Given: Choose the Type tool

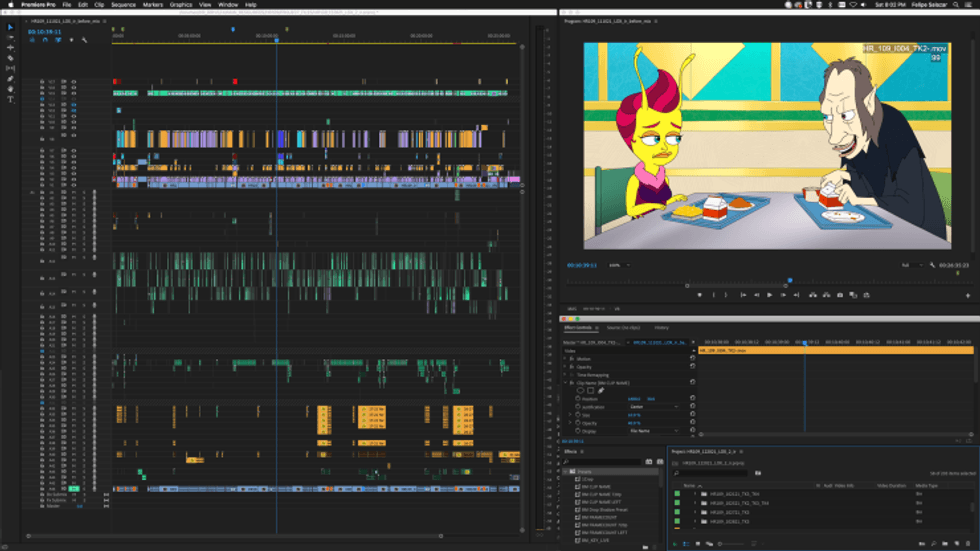Looking at the screenshot, I should tap(10, 99).
